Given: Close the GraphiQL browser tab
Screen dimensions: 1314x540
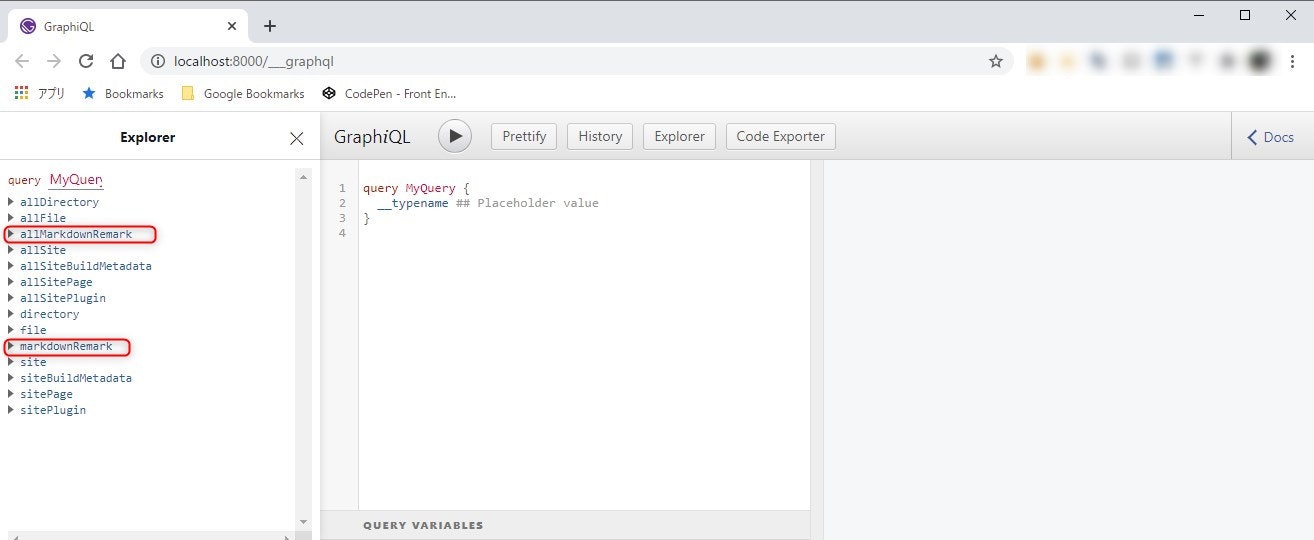Looking at the screenshot, I should pos(231,26).
